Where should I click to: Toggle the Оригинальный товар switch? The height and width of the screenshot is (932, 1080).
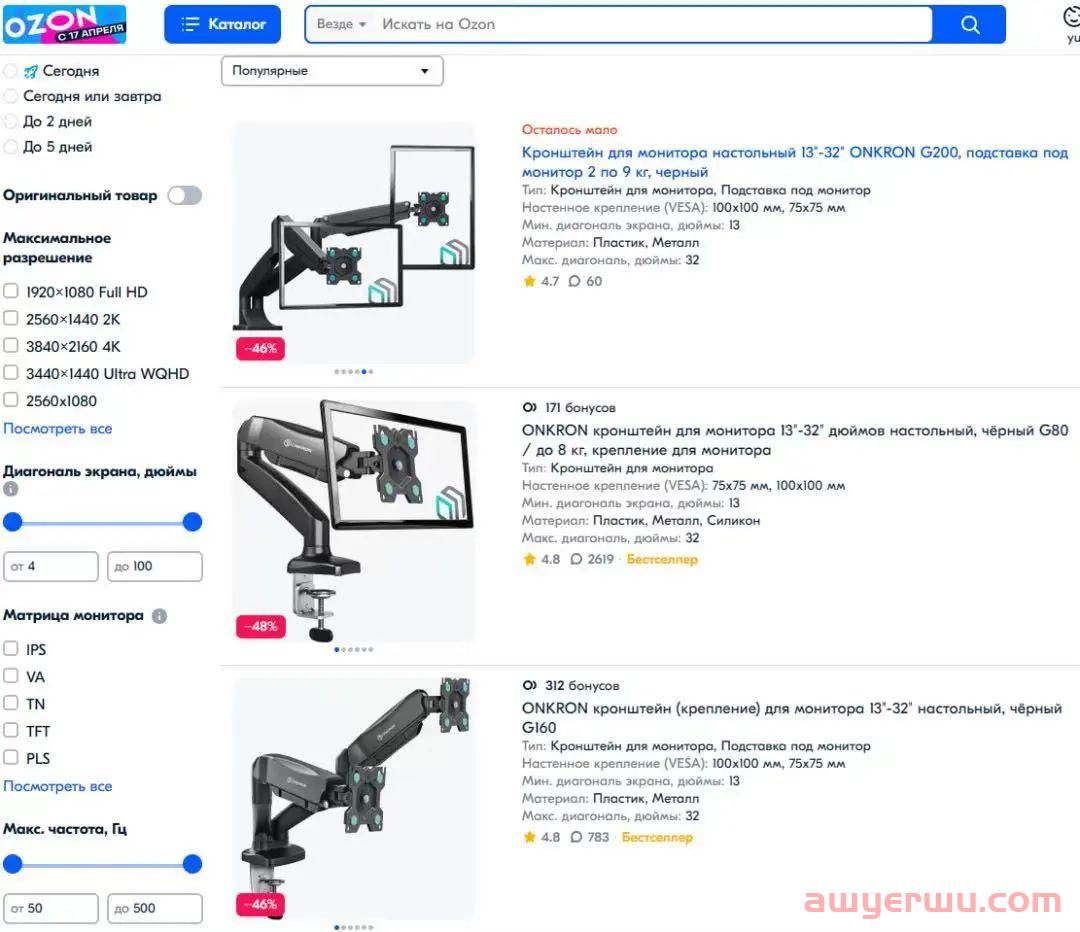tap(185, 196)
